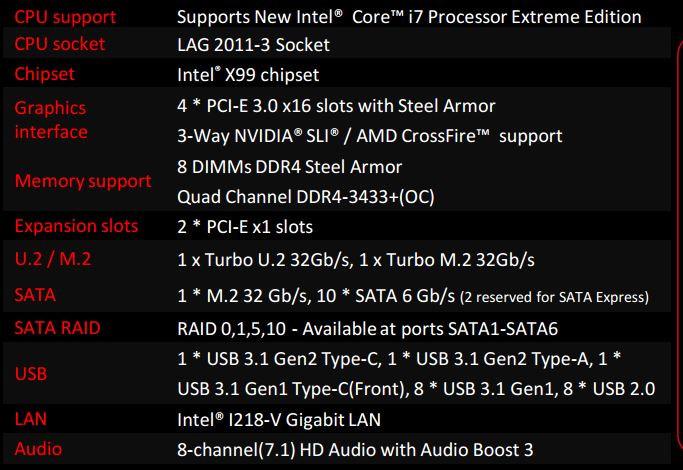This screenshot has height=470, width=683.
Task: Click the 2 * PCI-E x1 slots text
Action: click(244, 226)
